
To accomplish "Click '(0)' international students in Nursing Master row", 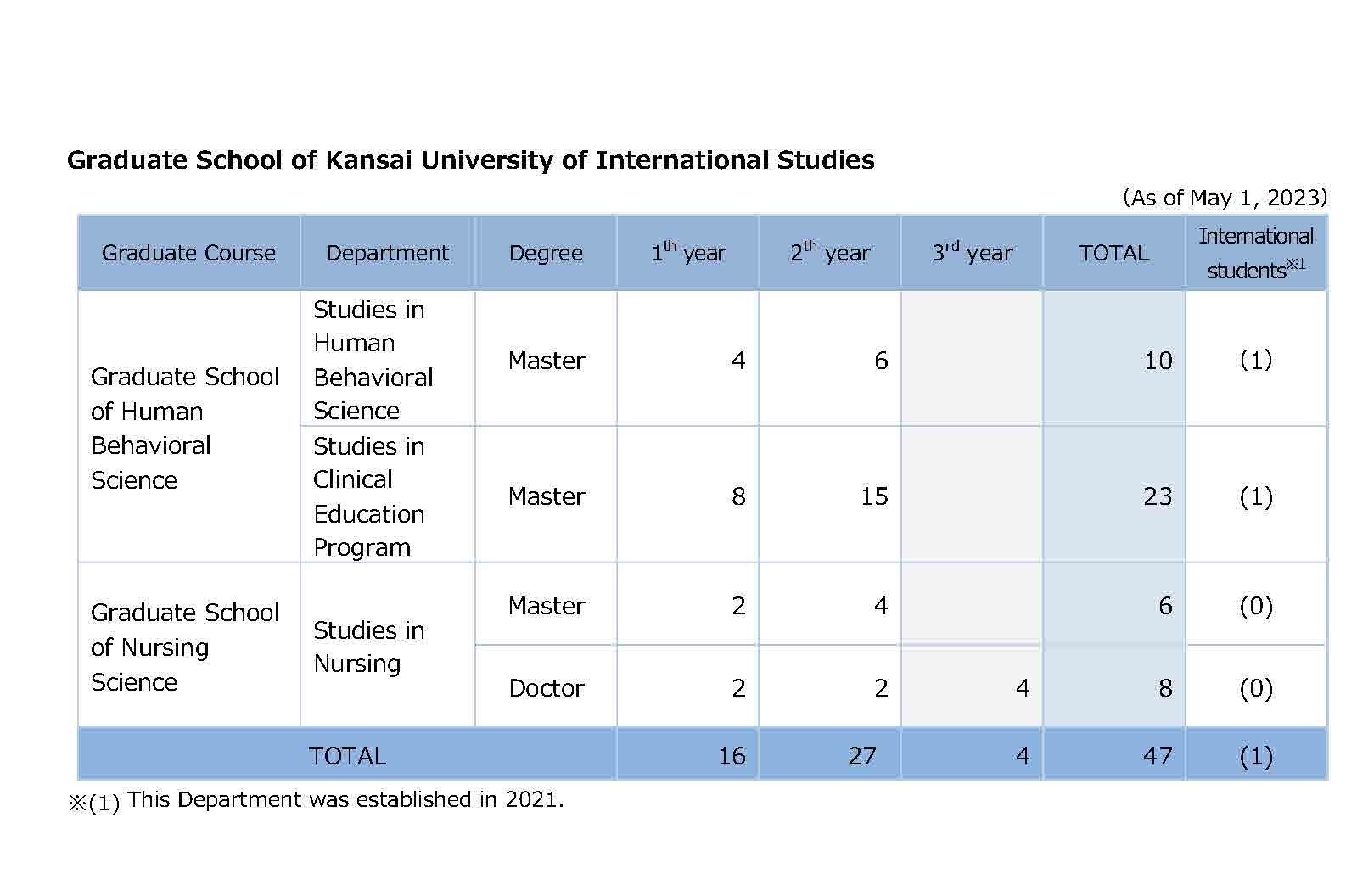I will pyautogui.click(x=1256, y=605).
